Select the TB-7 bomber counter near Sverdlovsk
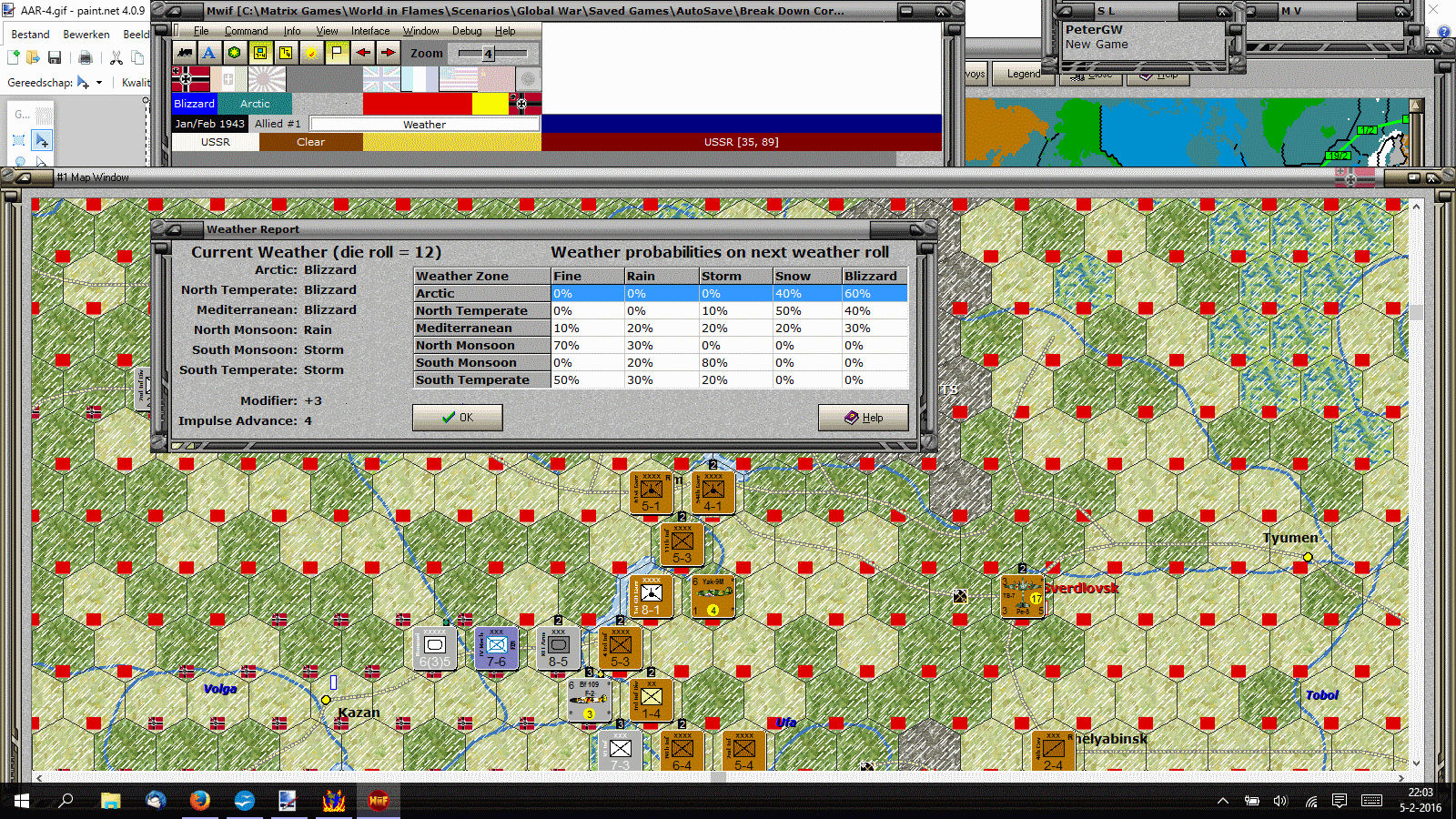 pos(1023,596)
